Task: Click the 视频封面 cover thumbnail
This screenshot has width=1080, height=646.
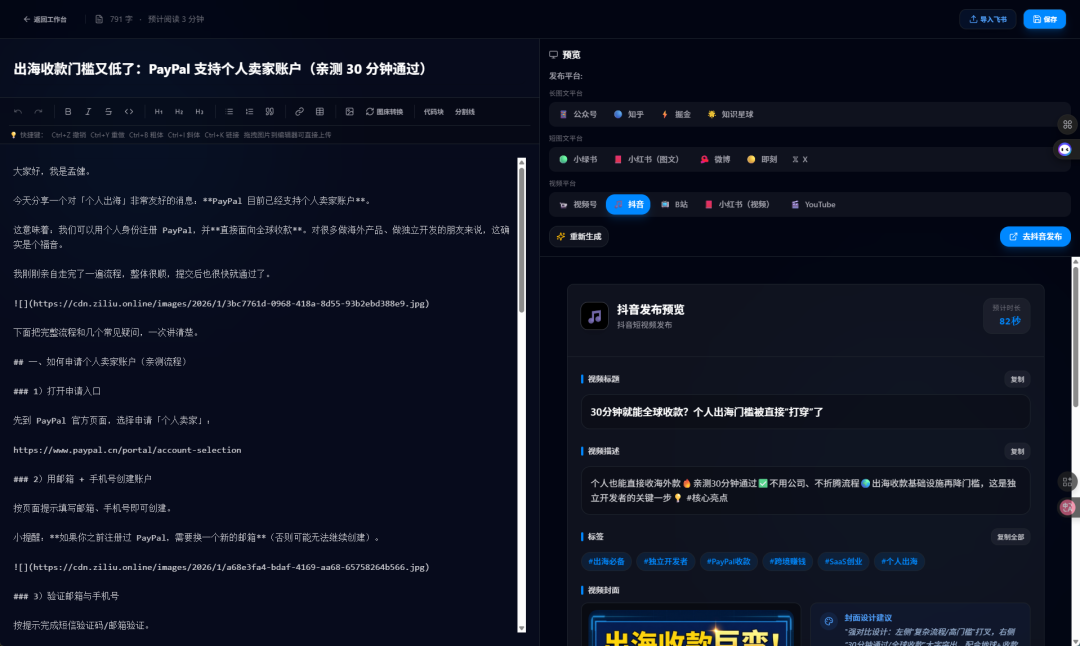Action: 691,625
